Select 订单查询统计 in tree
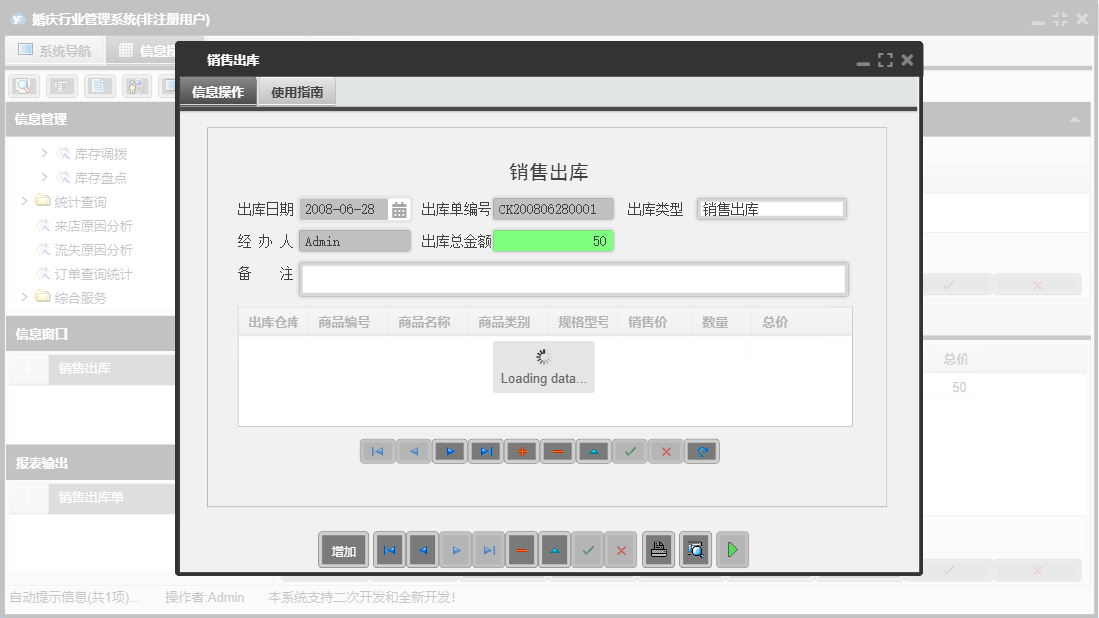Viewport: 1099px width, 618px height. pyautogui.click(x=93, y=274)
